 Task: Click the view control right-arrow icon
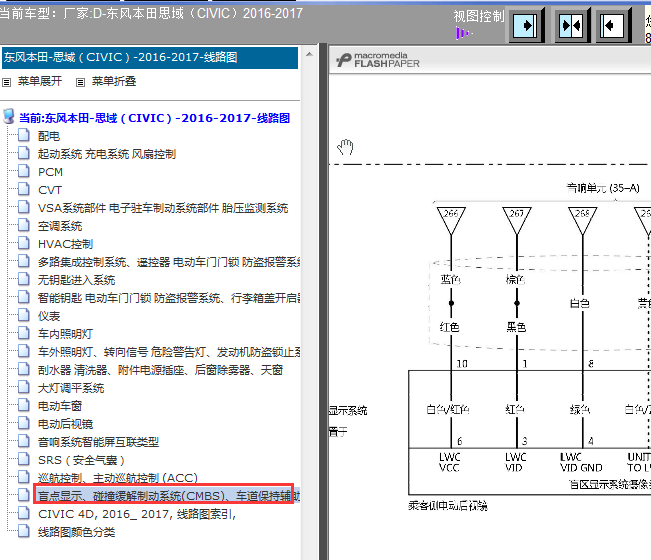(525, 26)
